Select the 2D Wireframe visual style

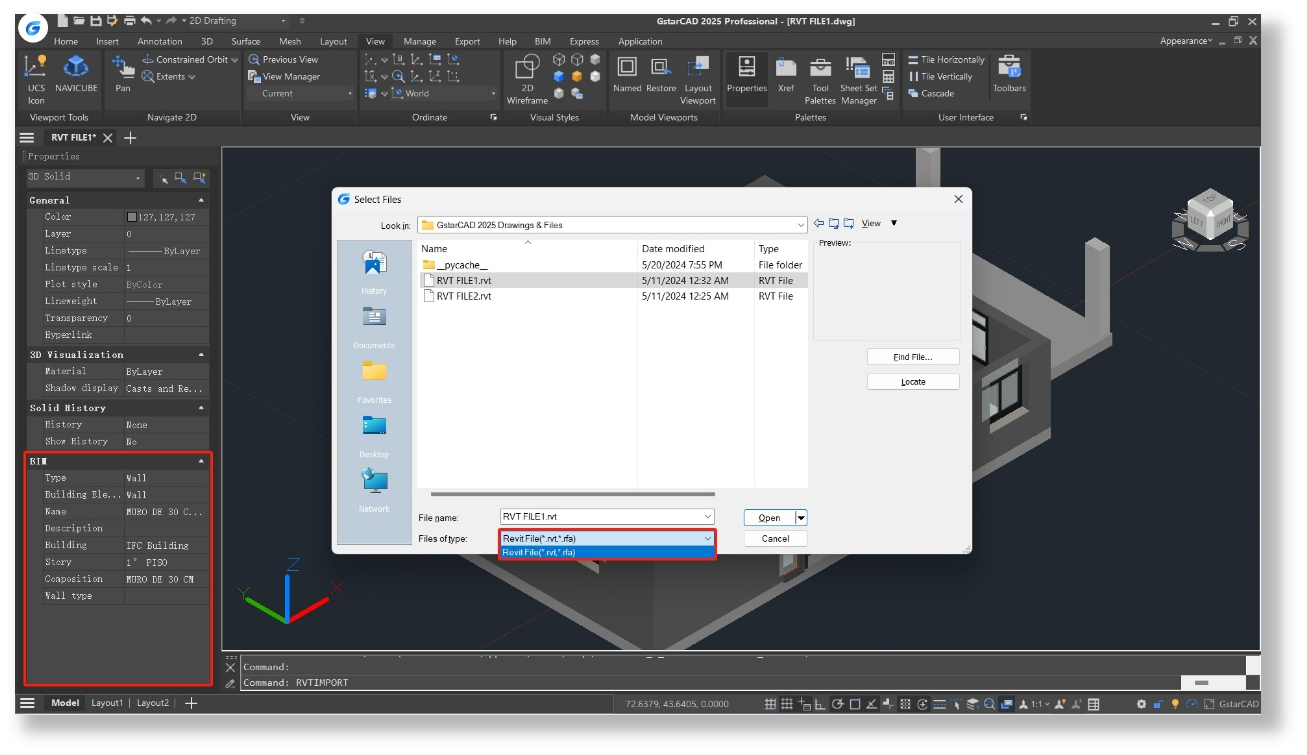(527, 79)
